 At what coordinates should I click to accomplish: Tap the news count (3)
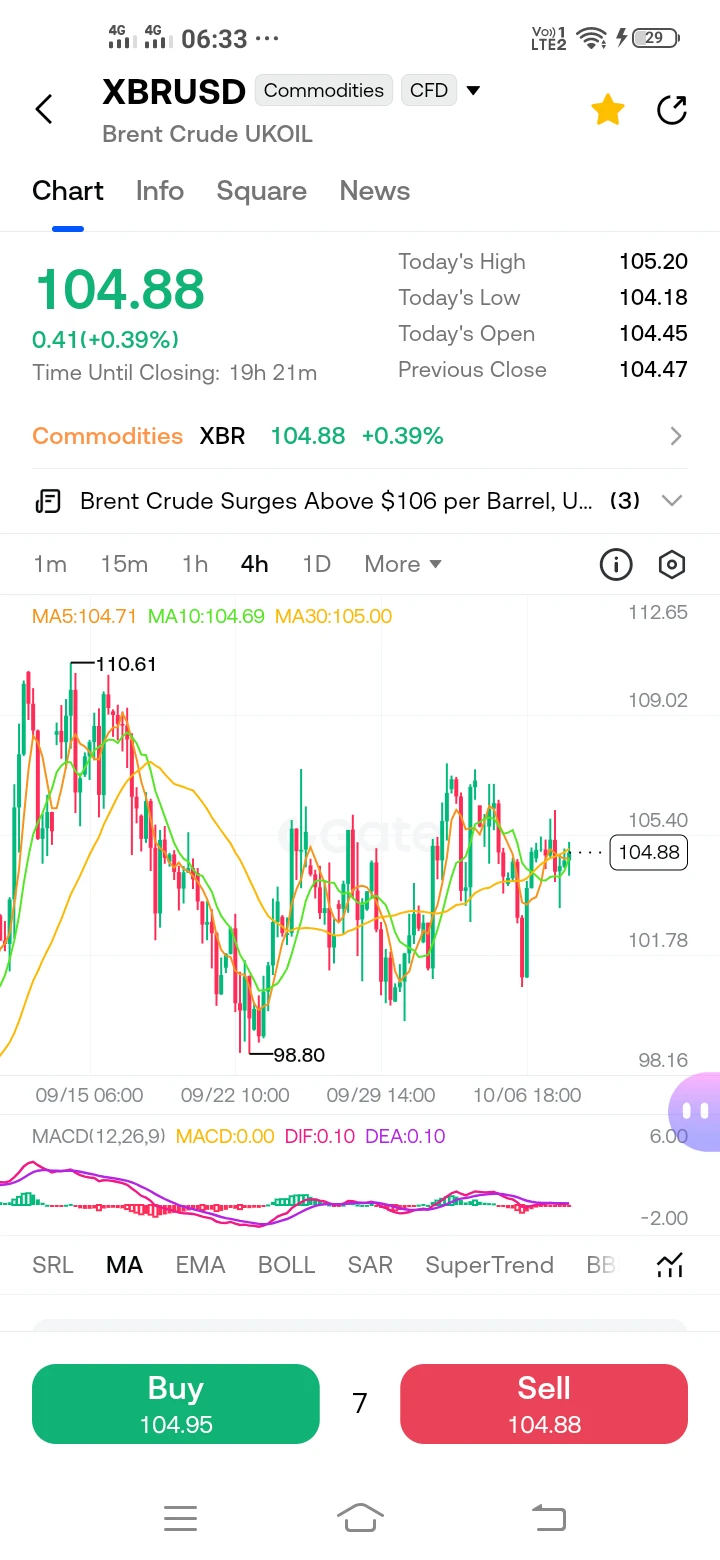click(x=625, y=501)
